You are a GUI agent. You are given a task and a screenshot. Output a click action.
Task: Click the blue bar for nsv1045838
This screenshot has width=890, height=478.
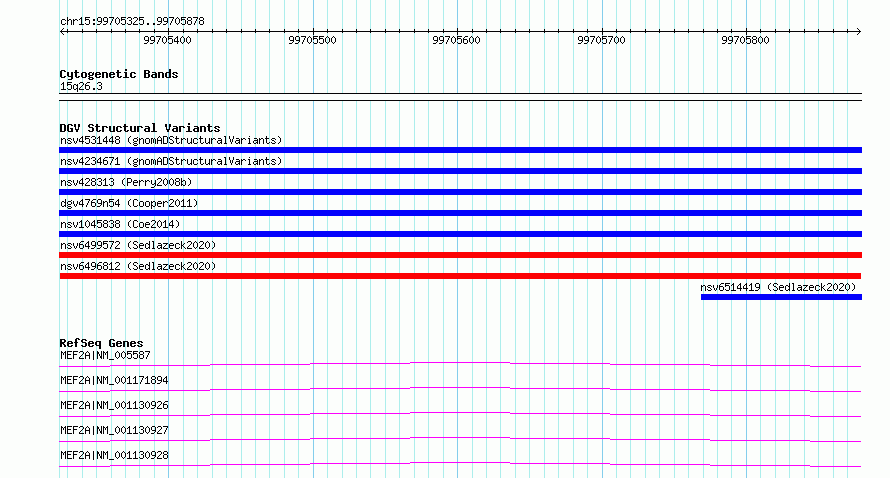(460, 234)
